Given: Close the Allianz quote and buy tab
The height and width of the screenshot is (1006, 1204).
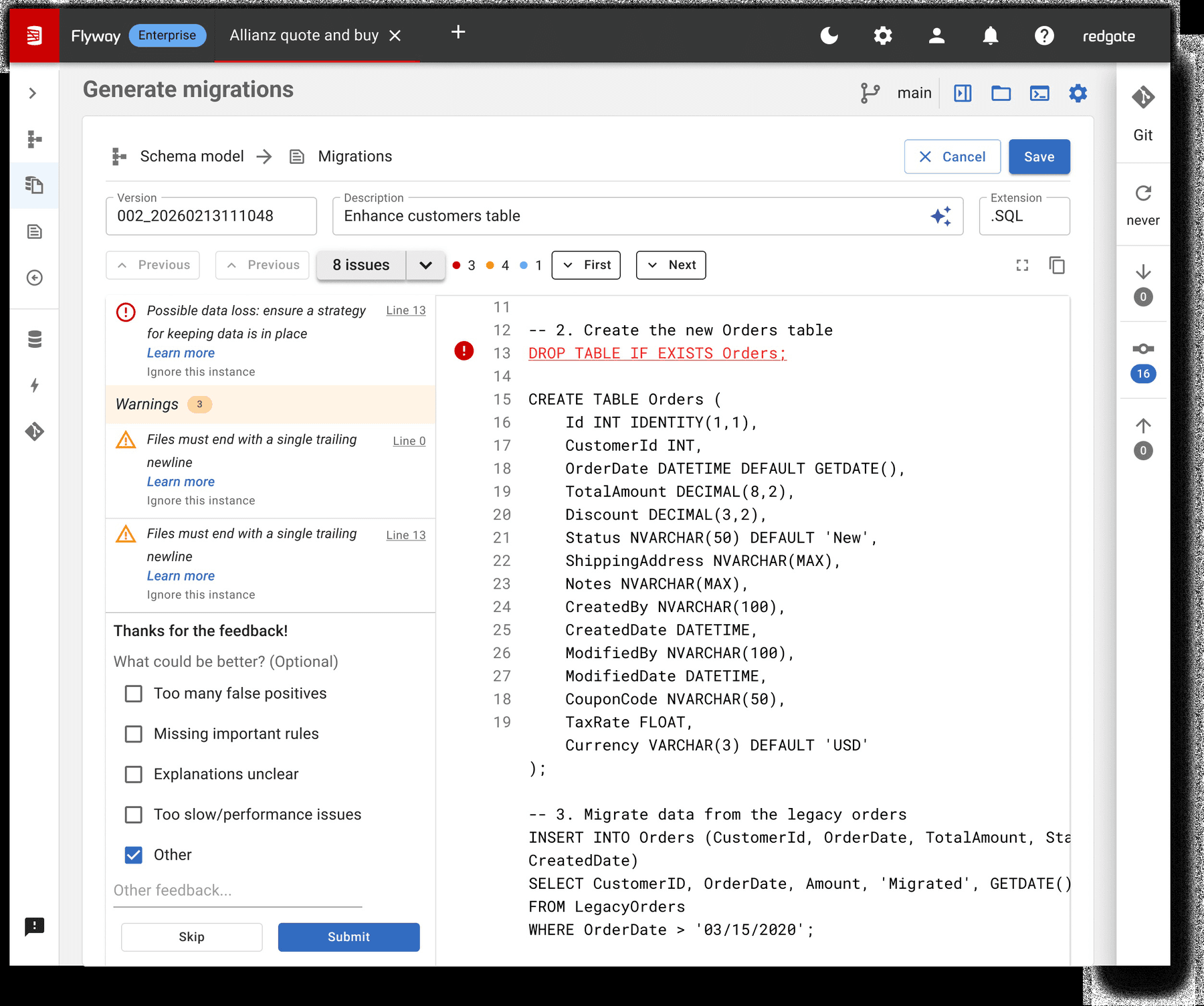Looking at the screenshot, I should [395, 35].
